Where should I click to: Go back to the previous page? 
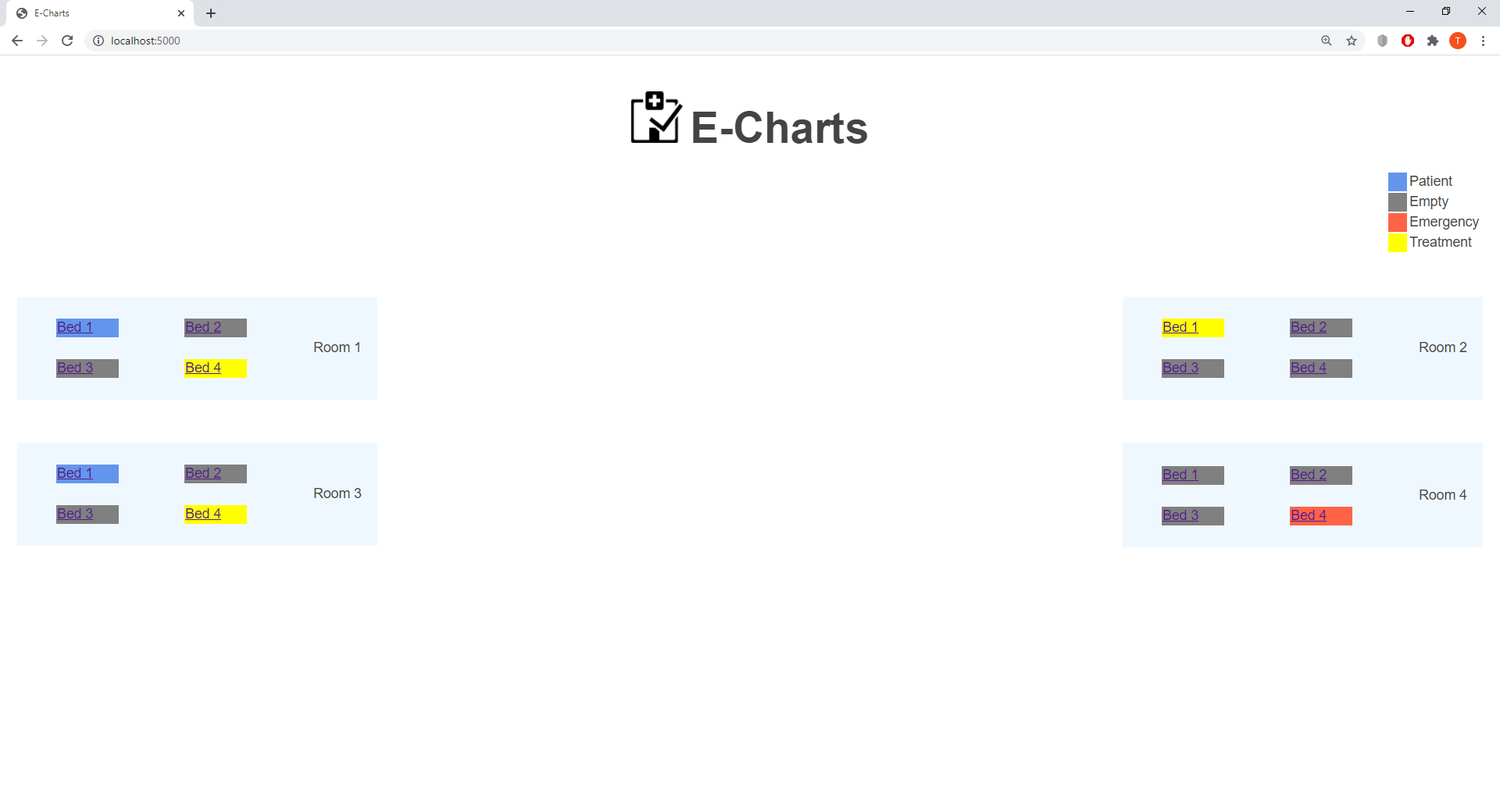pos(17,41)
